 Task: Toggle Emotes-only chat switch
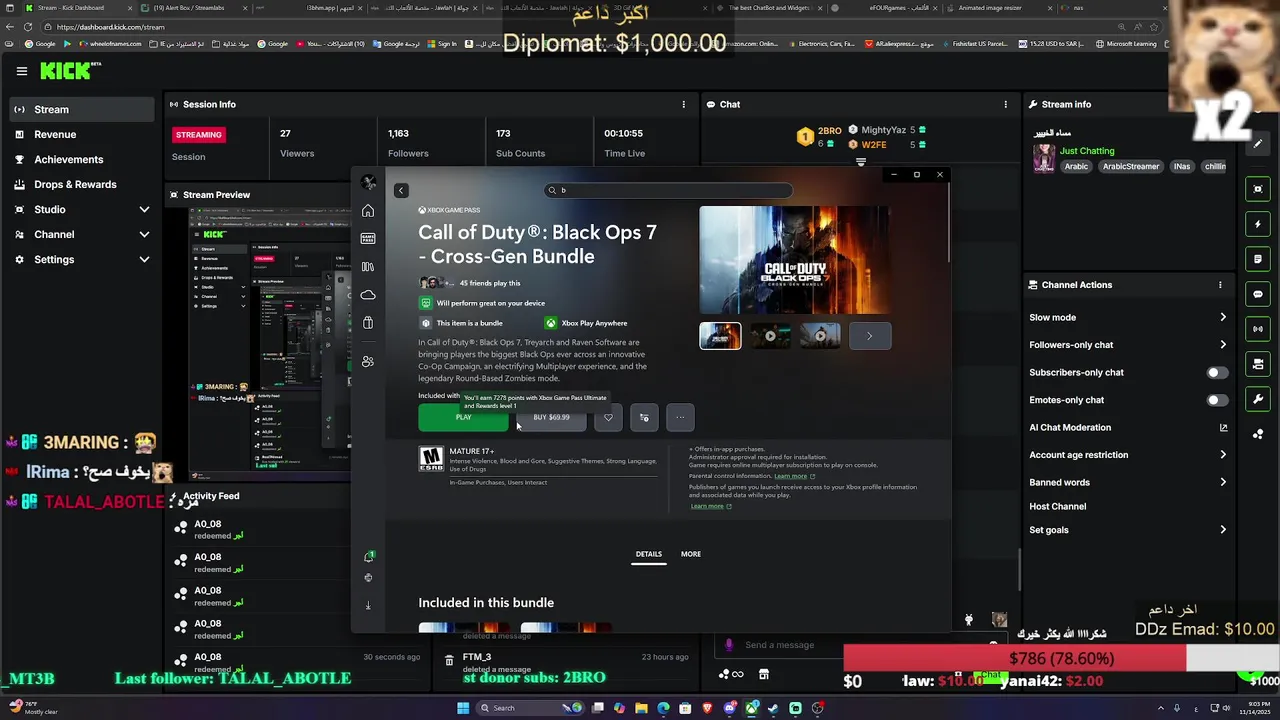pos(1216,400)
